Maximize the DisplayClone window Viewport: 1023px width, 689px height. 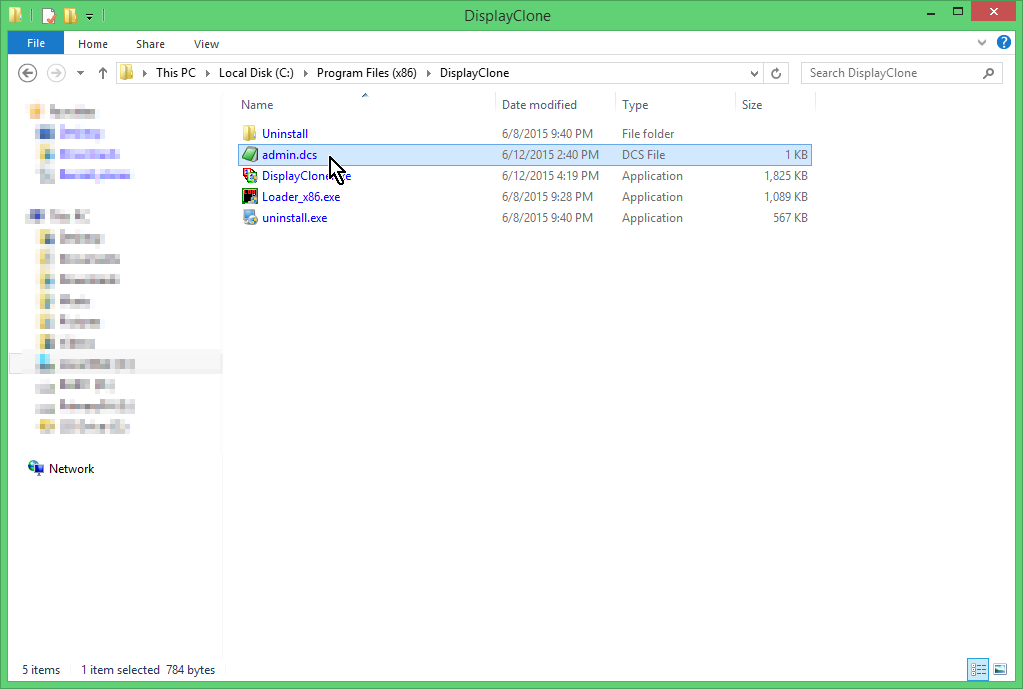958,12
